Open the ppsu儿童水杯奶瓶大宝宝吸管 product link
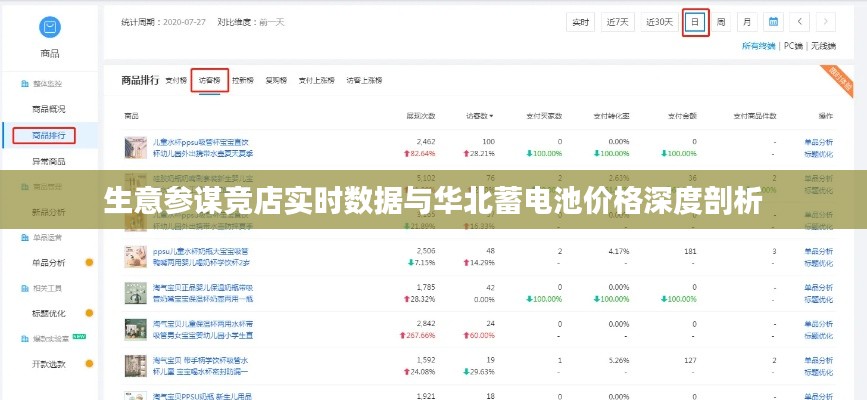The height and width of the screenshot is (400, 867). [201, 257]
